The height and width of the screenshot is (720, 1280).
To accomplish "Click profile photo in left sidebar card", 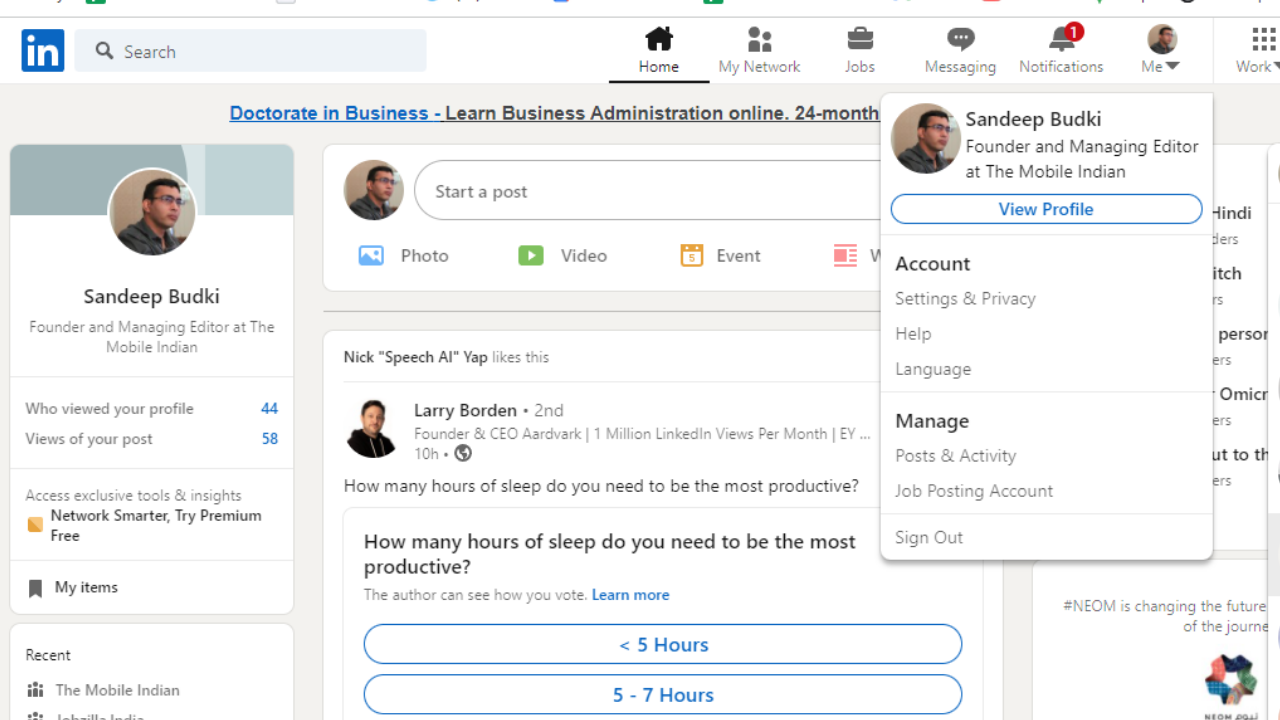I will click(x=152, y=212).
